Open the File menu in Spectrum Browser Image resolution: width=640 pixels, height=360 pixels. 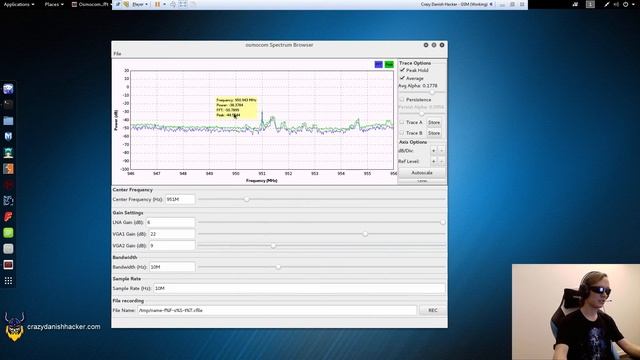[x=117, y=53]
